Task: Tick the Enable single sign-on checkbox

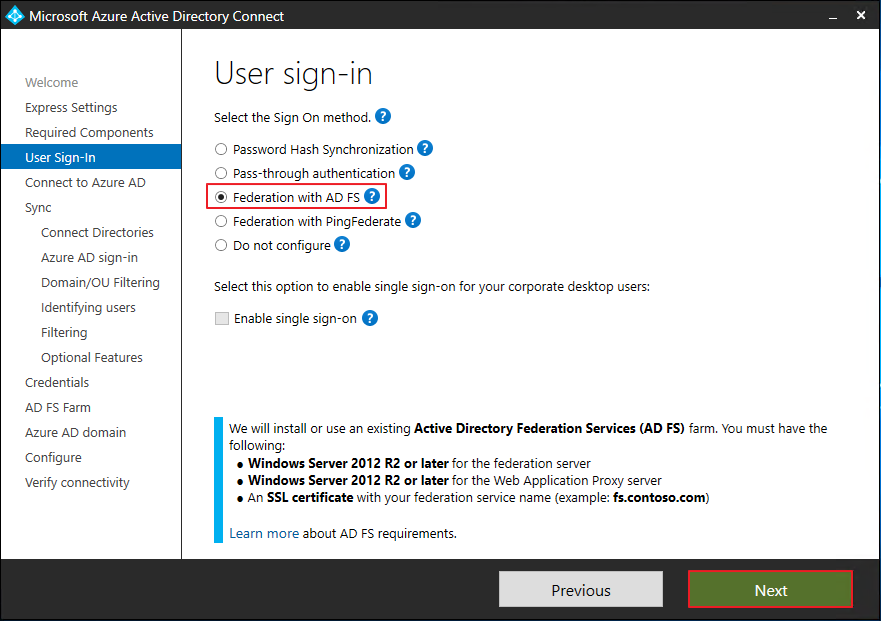Action: pos(222,319)
